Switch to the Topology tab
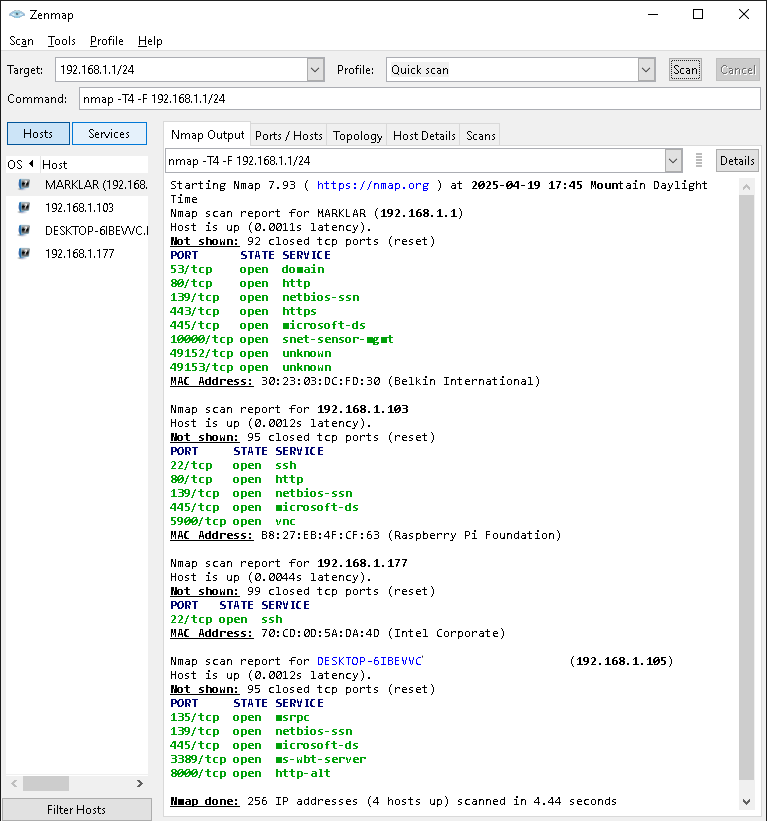 (357, 136)
